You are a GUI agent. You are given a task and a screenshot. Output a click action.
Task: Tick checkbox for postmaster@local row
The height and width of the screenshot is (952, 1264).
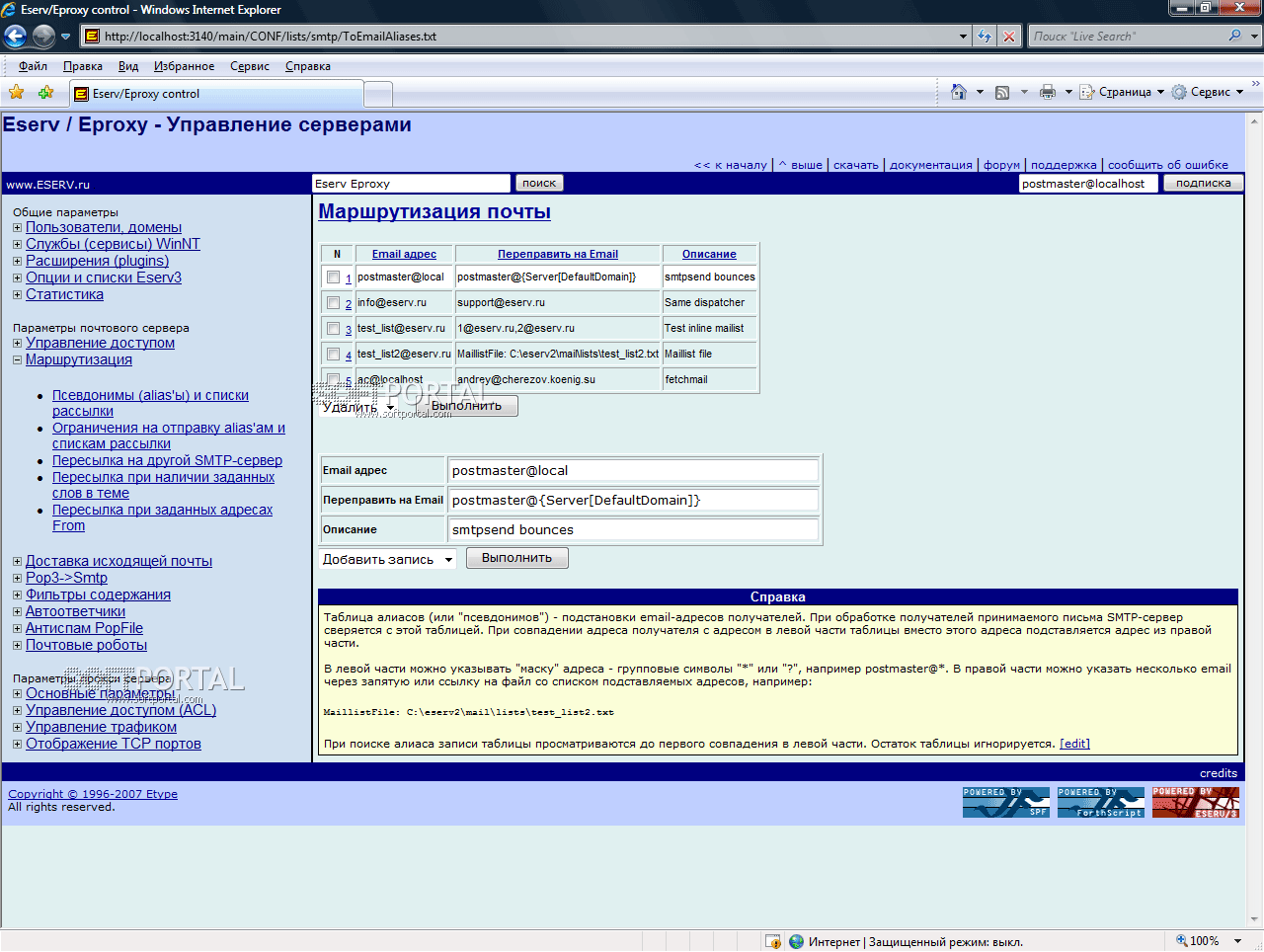tap(333, 278)
